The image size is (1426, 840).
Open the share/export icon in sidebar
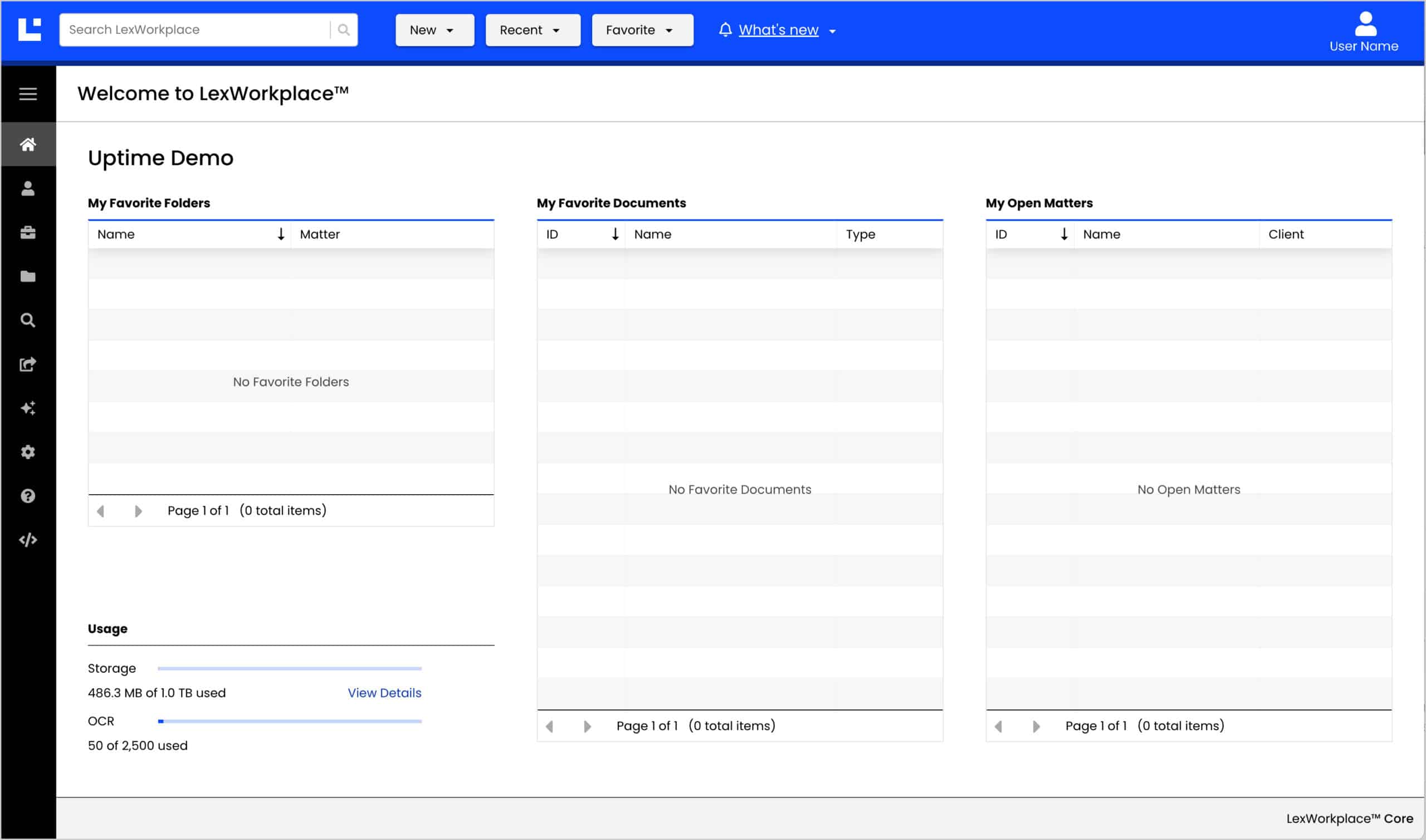(28, 364)
